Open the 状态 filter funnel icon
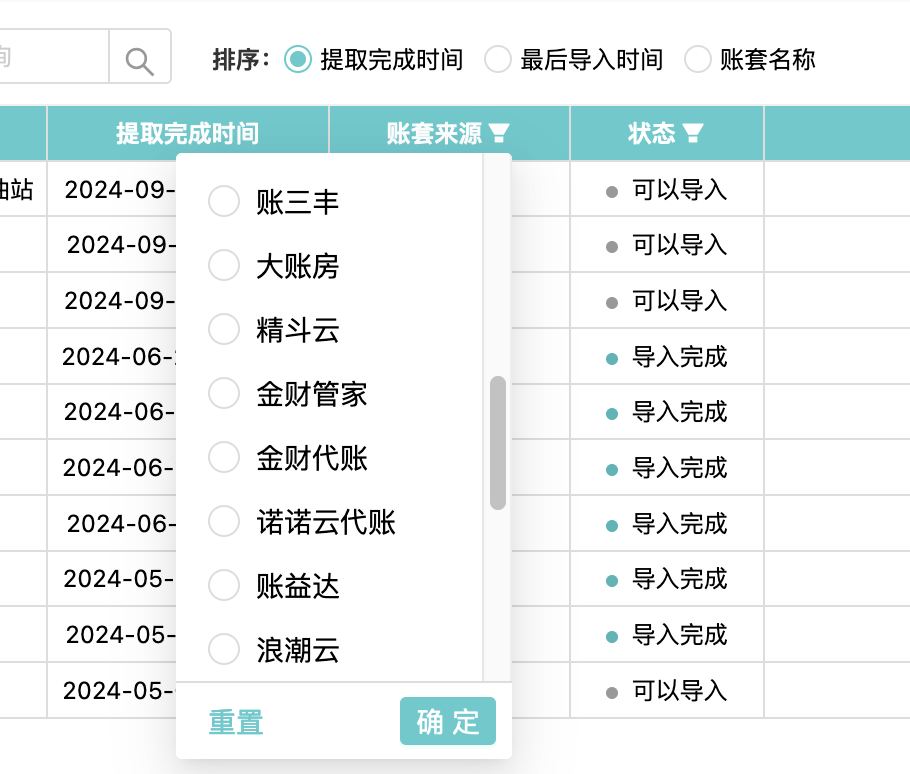This screenshot has height=774, width=910. coord(693,133)
